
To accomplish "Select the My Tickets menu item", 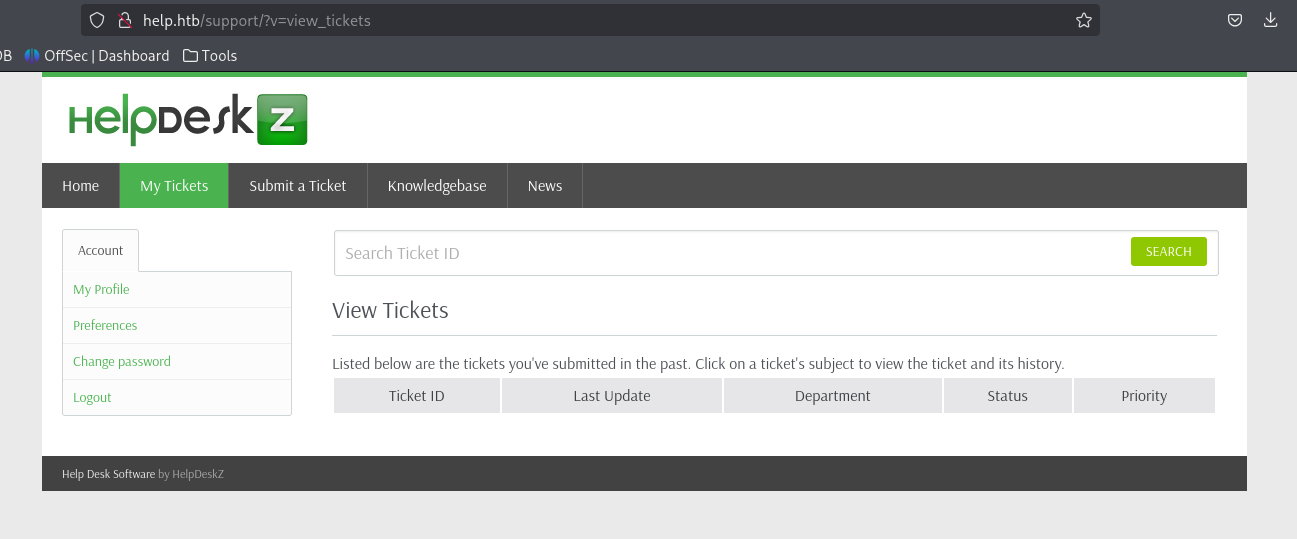I will pyautogui.click(x=174, y=186).
